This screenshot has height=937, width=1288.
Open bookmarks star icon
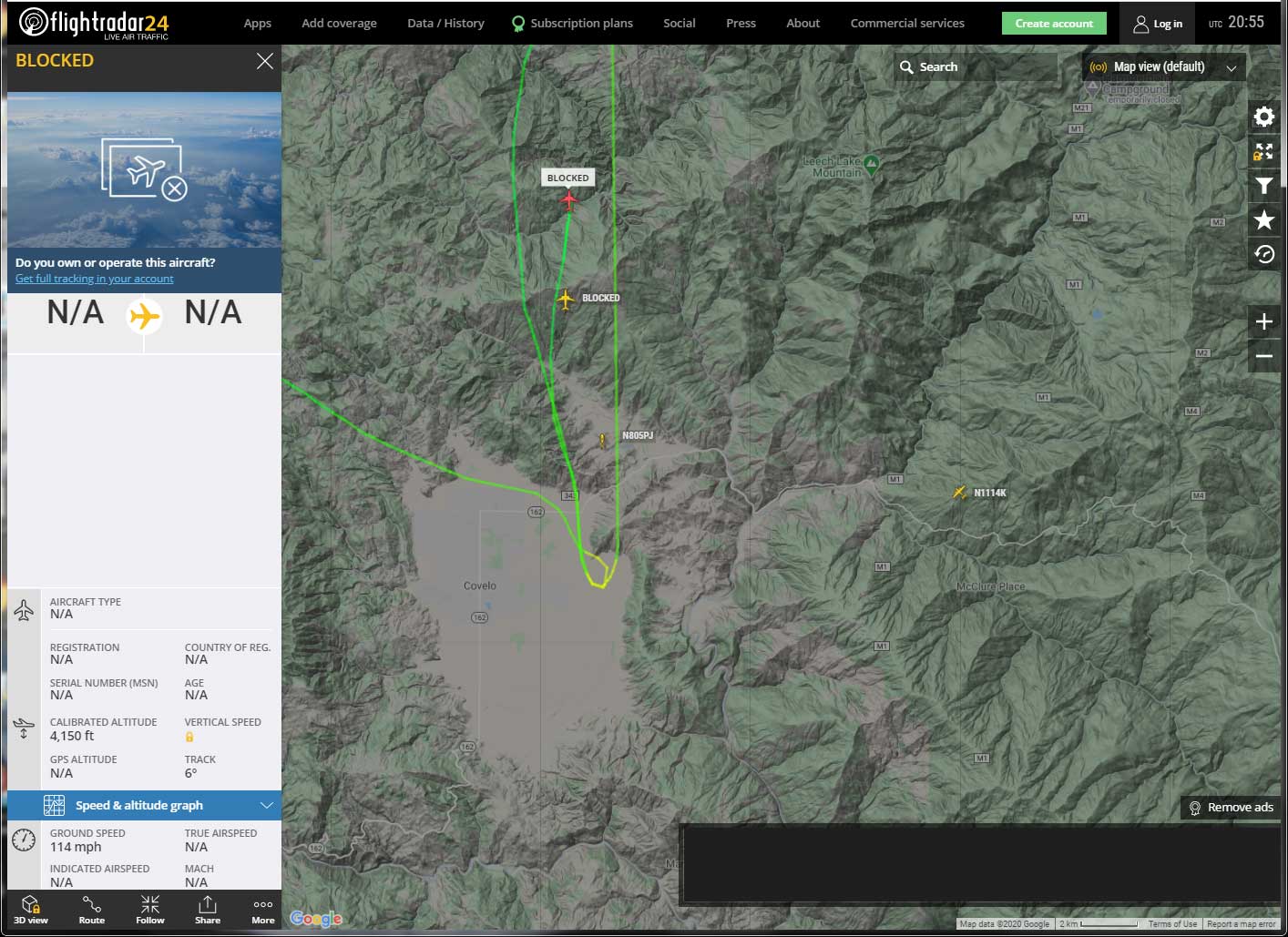1263,219
